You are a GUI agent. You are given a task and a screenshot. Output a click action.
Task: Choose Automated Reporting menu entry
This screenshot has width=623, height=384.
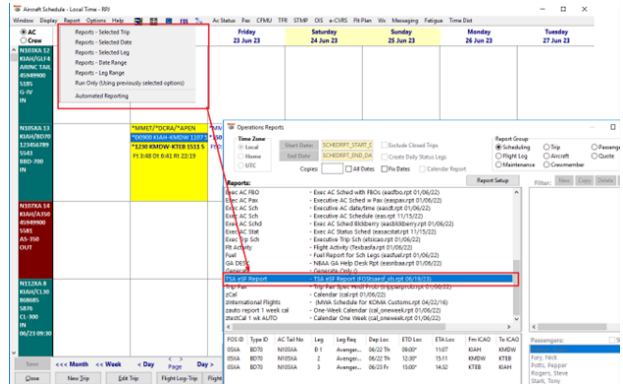point(102,96)
